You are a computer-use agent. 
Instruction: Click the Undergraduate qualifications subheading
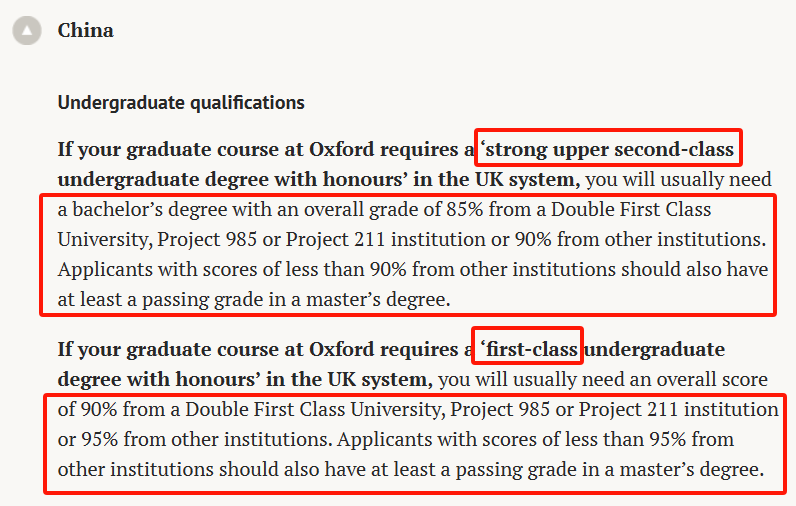[181, 102]
